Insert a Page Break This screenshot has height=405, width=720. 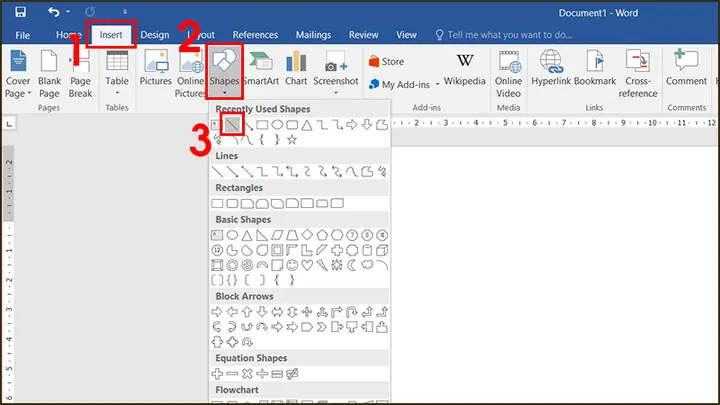point(80,73)
